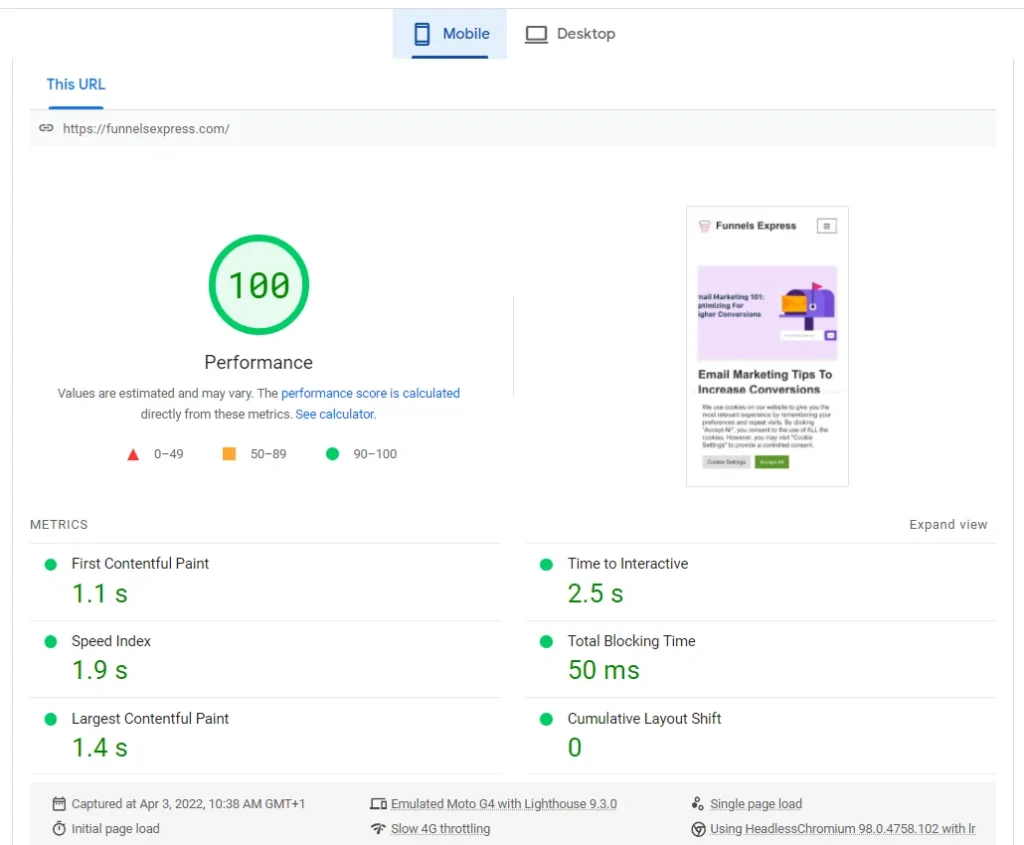Click the wifi icon beside Slow 4G throttling
This screenshot has width=1024, height=845.
[x=378, y=829]
